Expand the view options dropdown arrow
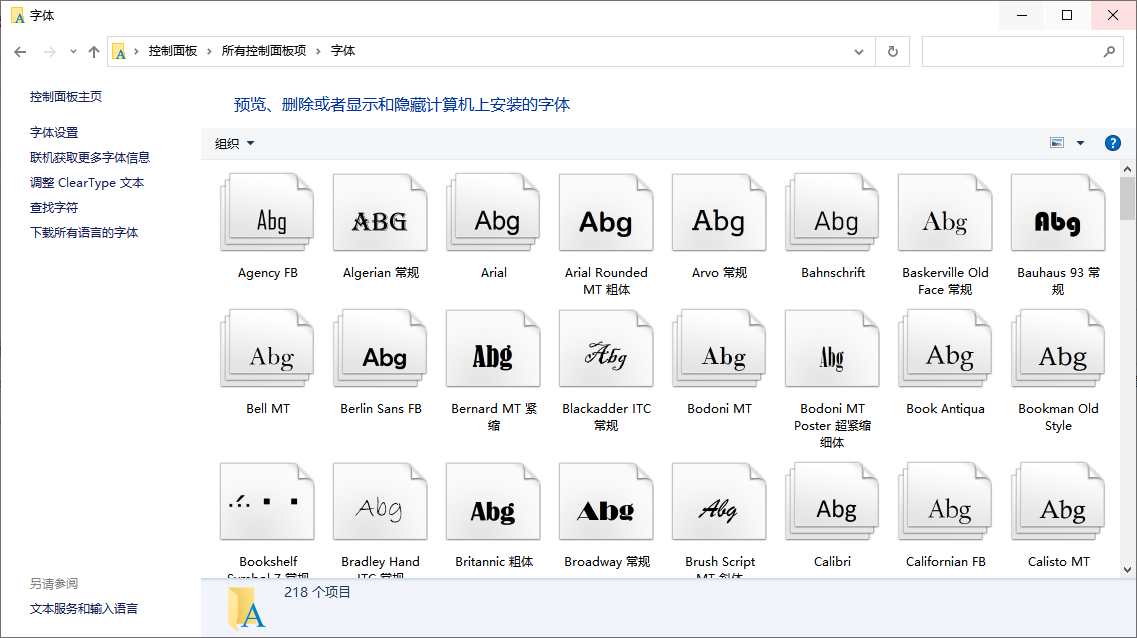This screenshot has width=1137, height=638. pyautogui.click(x=1080, y=143)
